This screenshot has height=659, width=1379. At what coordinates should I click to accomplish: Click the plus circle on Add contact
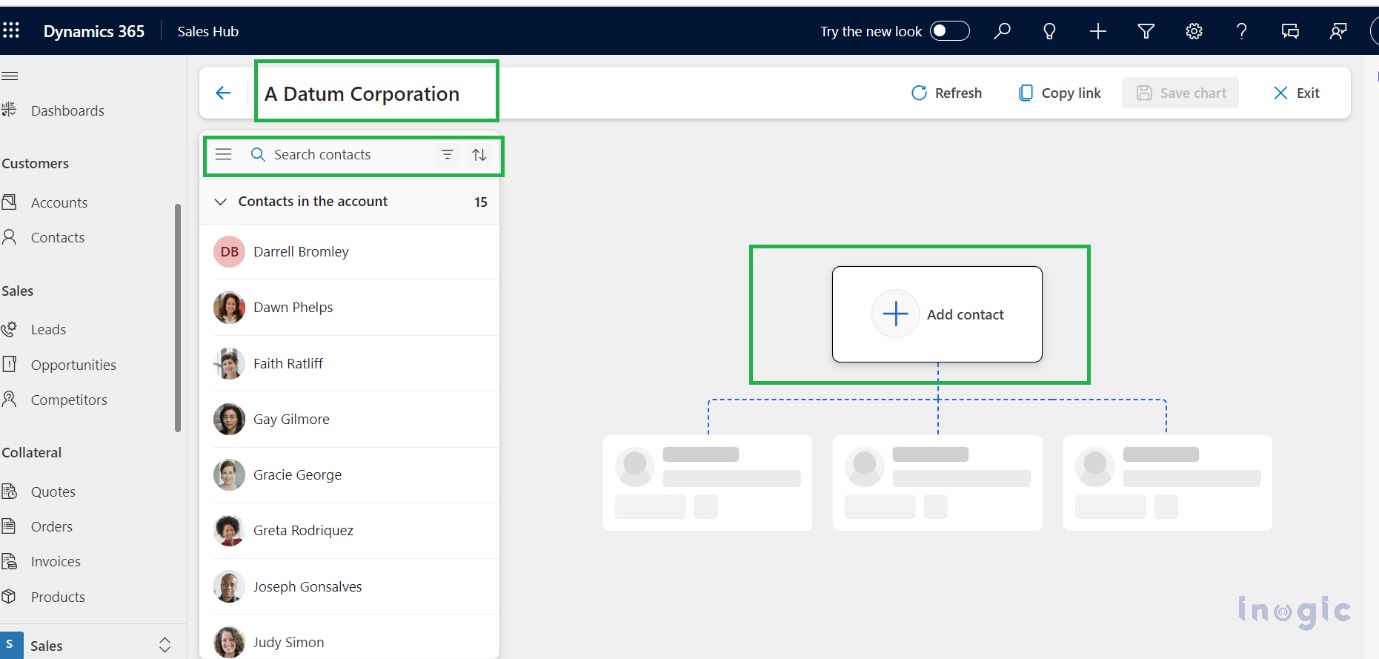tap(895, 314)
